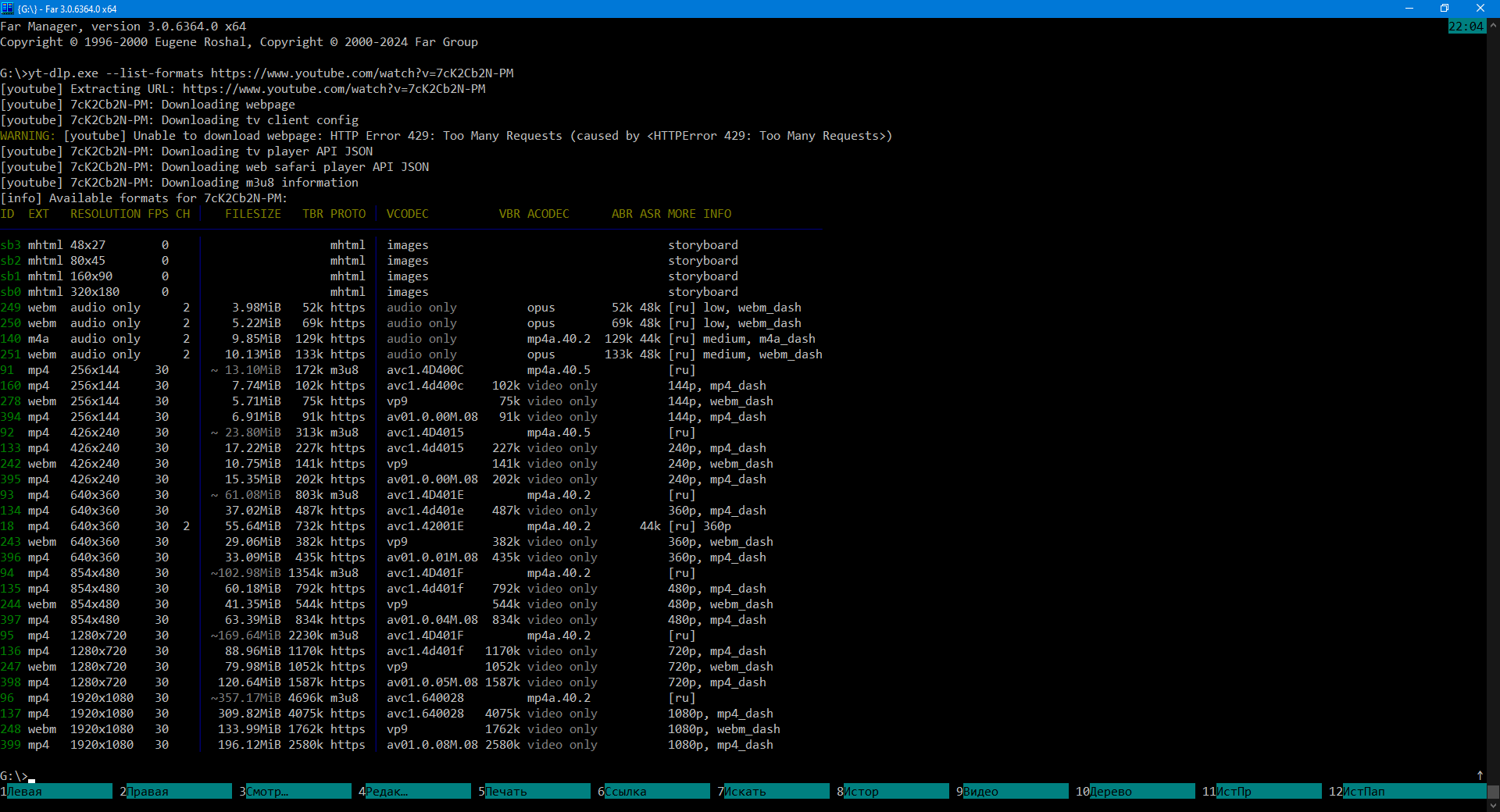Show 10 Дерево folder tree

pos(1141,792)
